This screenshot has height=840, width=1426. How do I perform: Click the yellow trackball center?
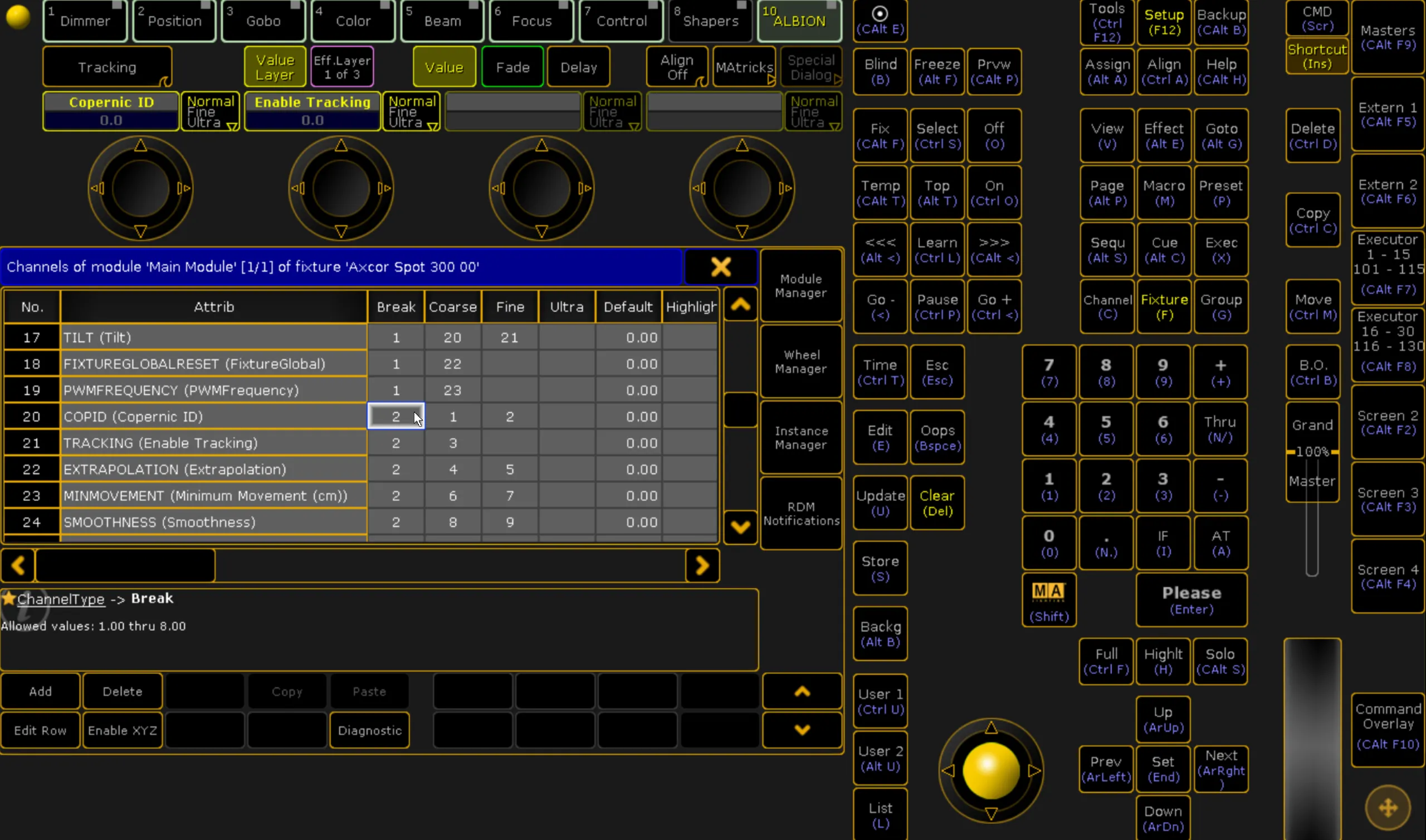tap(991, 770)
